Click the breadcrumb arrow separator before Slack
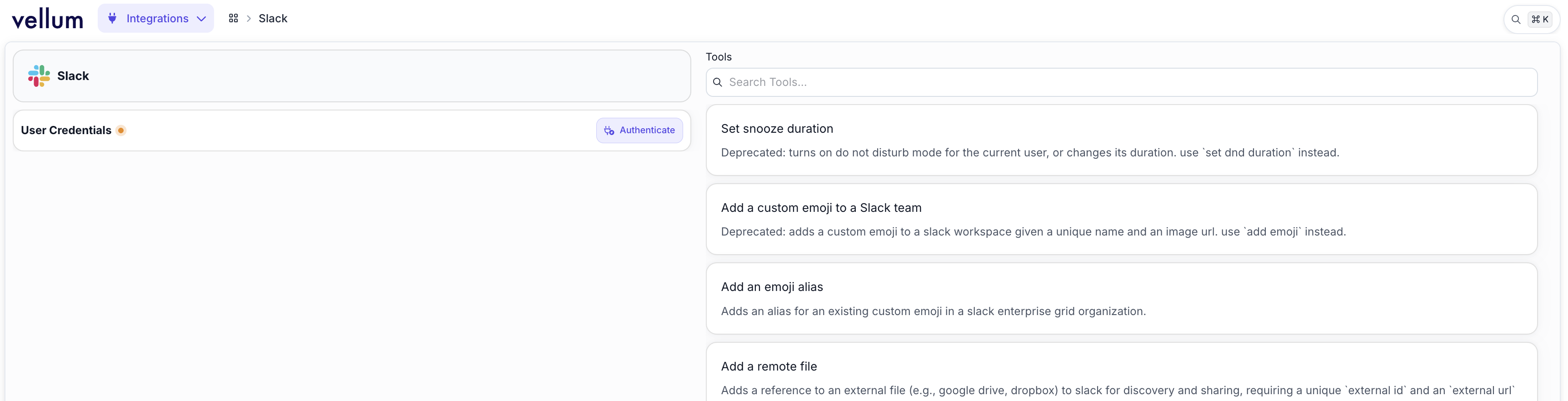1568x401 pixels. click(248, 19)
